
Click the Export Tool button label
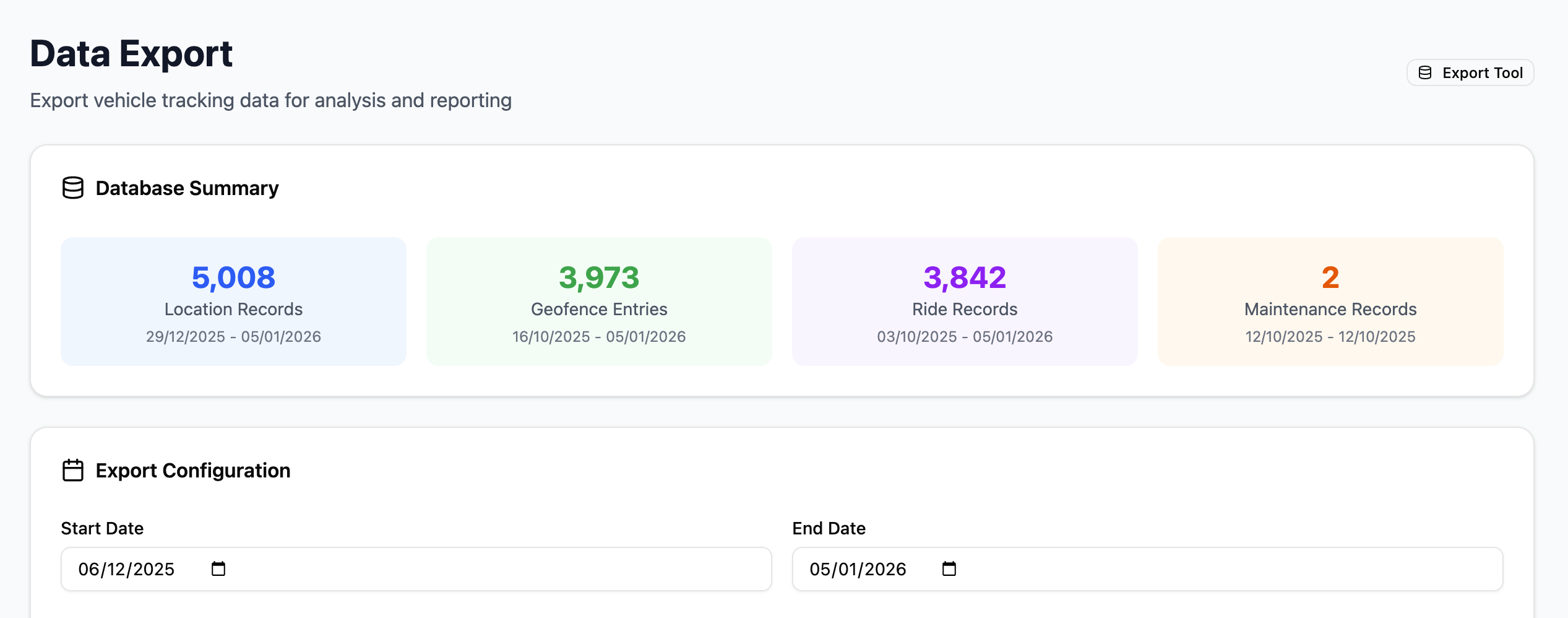1482,73
